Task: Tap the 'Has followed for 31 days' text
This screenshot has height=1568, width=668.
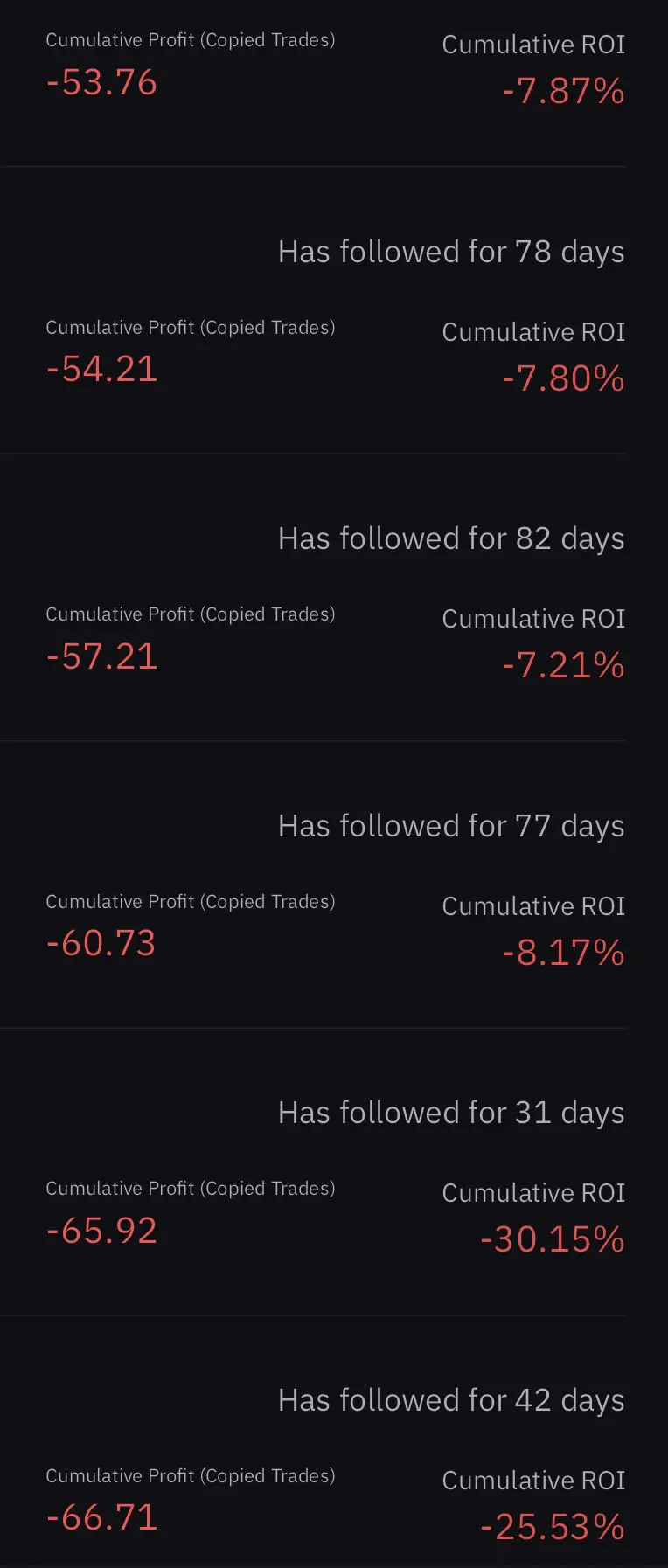Action: click(451, 1113)
